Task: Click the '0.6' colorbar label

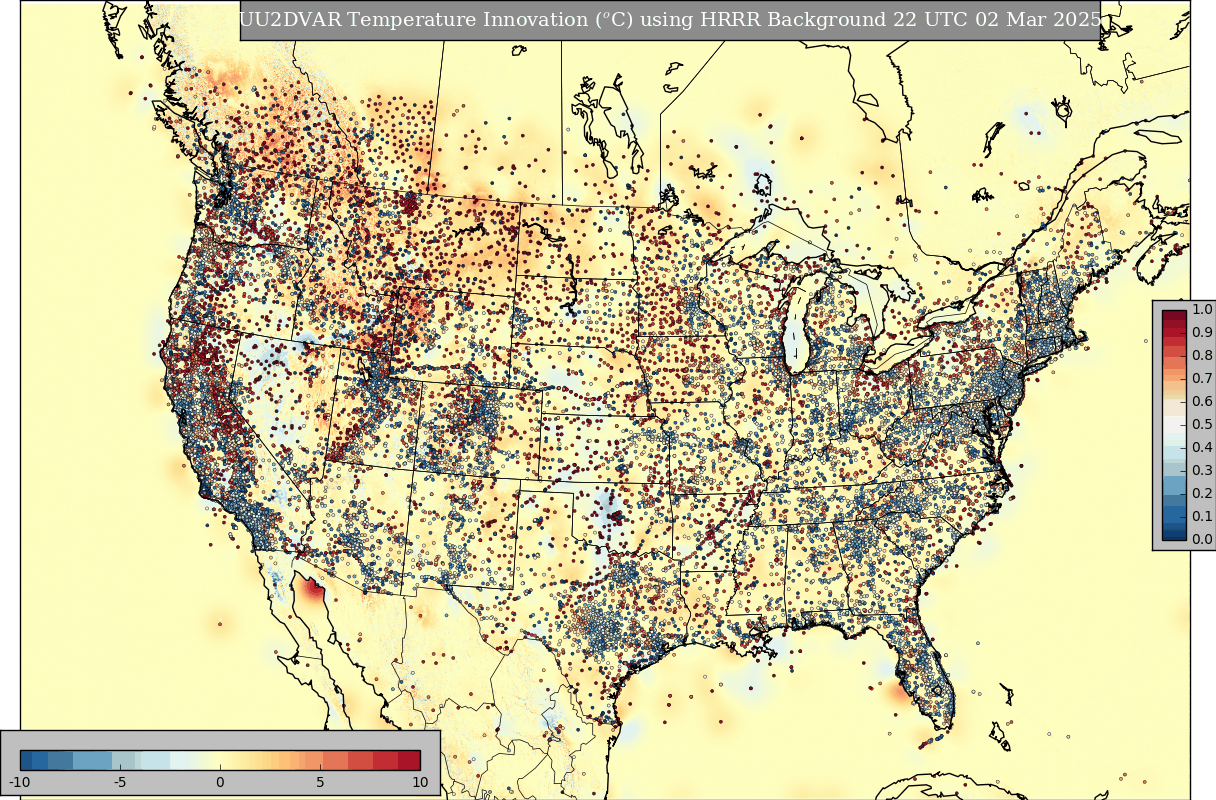Action: click(x=1202, y=402)
